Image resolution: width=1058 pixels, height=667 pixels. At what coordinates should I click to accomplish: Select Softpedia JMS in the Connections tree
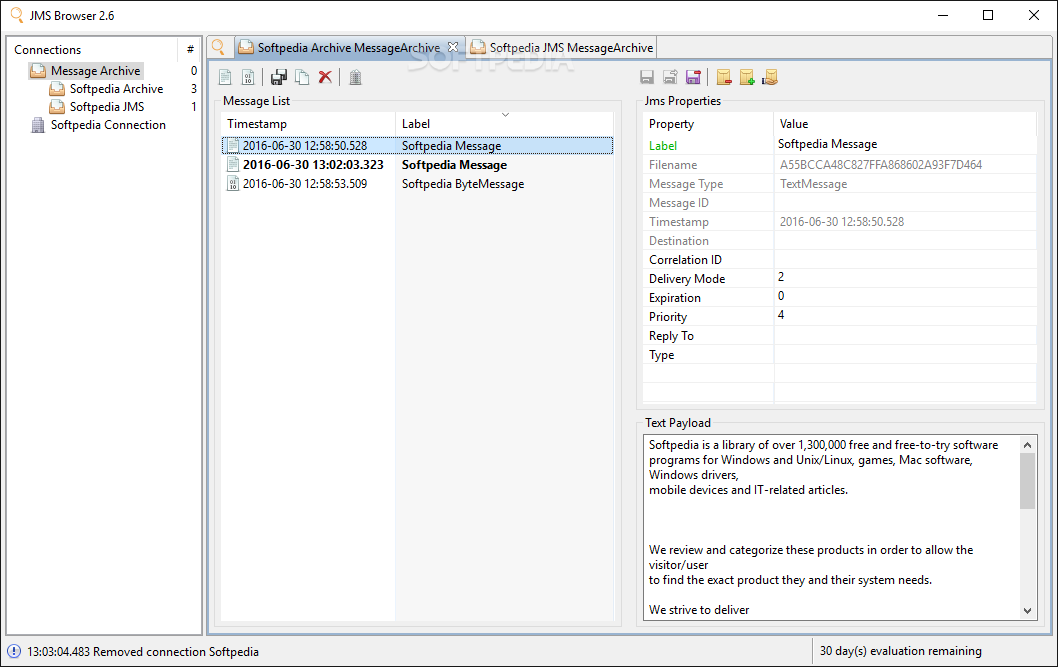[107, 107]
